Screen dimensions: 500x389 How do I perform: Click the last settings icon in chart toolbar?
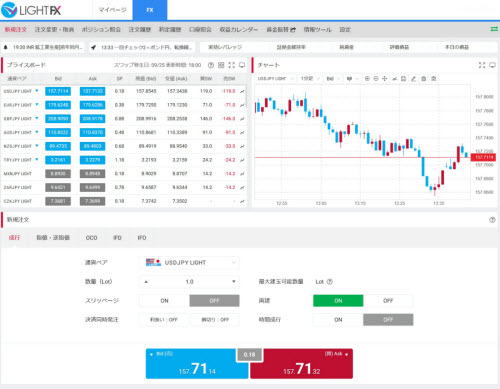[434, 79]
